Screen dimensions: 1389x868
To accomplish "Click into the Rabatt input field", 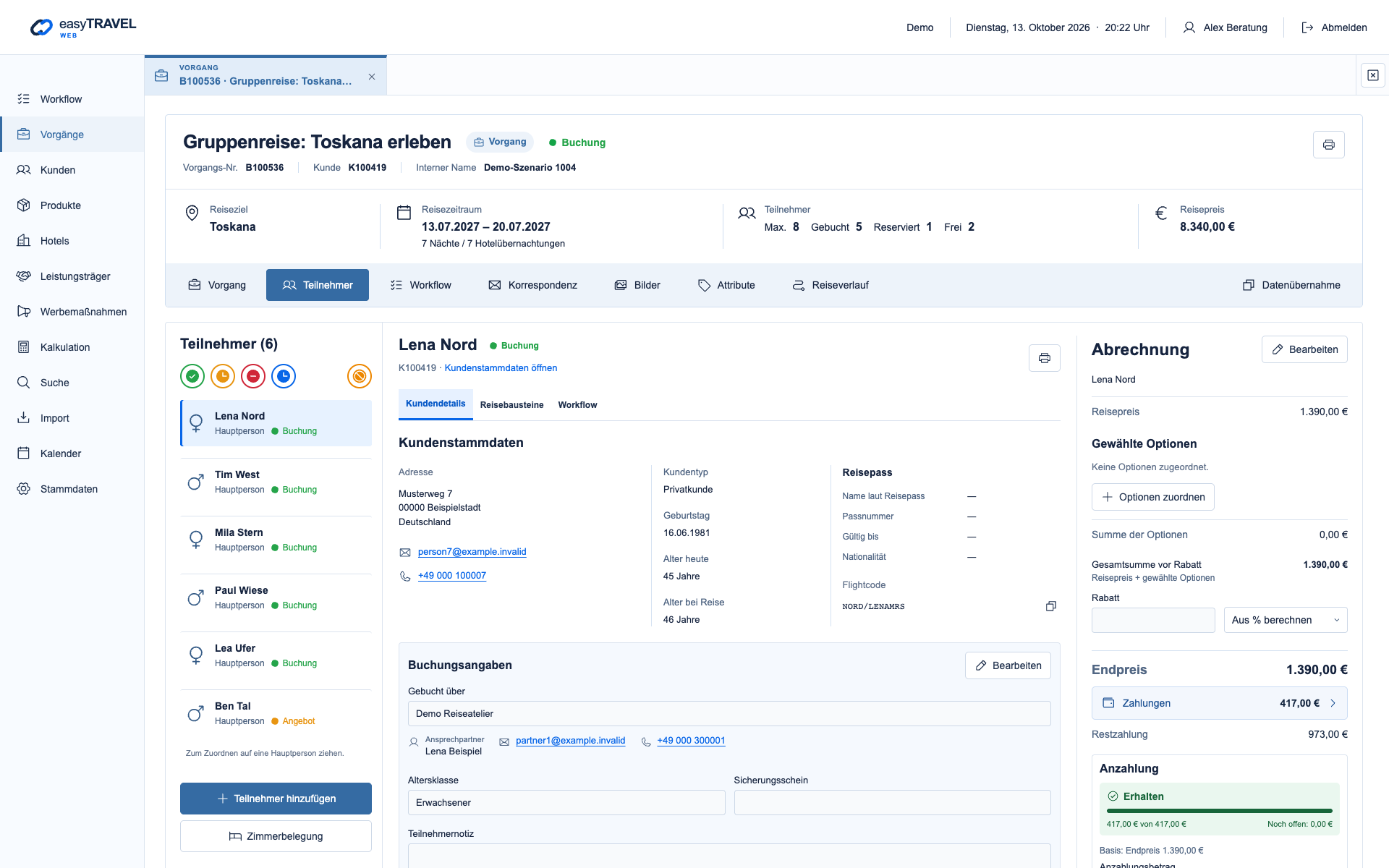I will 1153,620.
